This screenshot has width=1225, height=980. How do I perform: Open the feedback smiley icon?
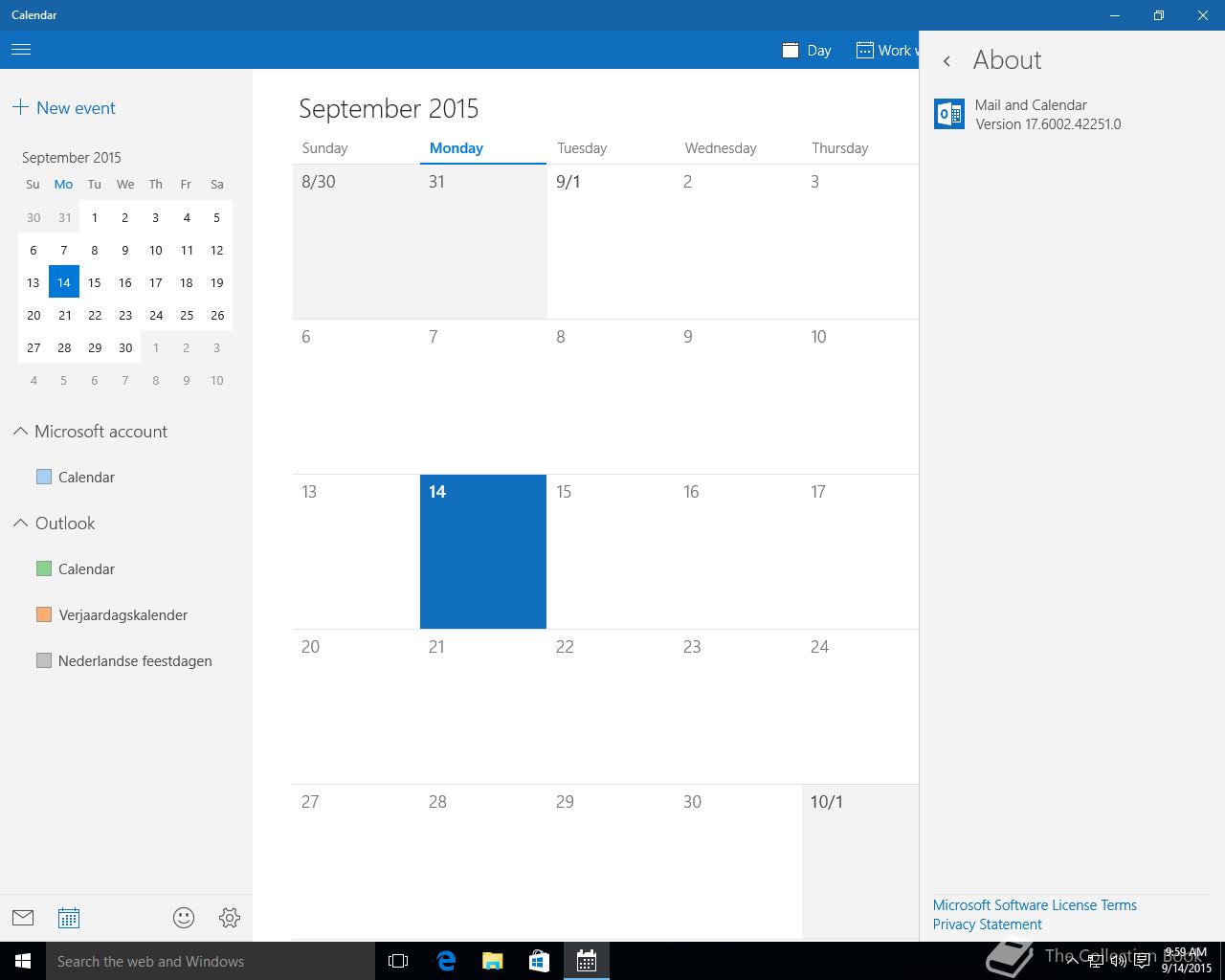184,918
